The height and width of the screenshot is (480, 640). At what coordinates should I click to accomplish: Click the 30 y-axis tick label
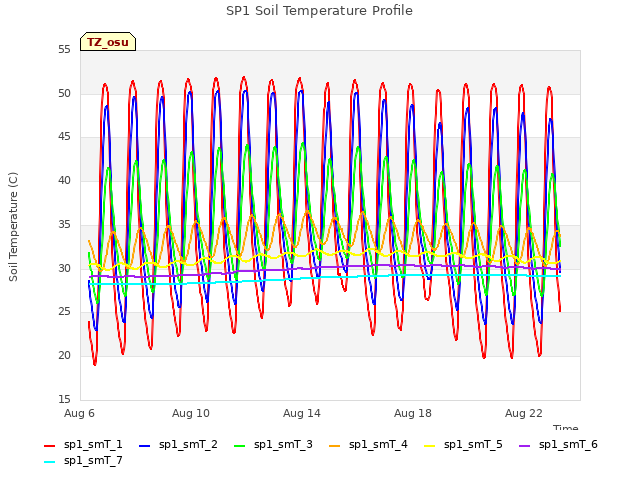coord(64,268)
